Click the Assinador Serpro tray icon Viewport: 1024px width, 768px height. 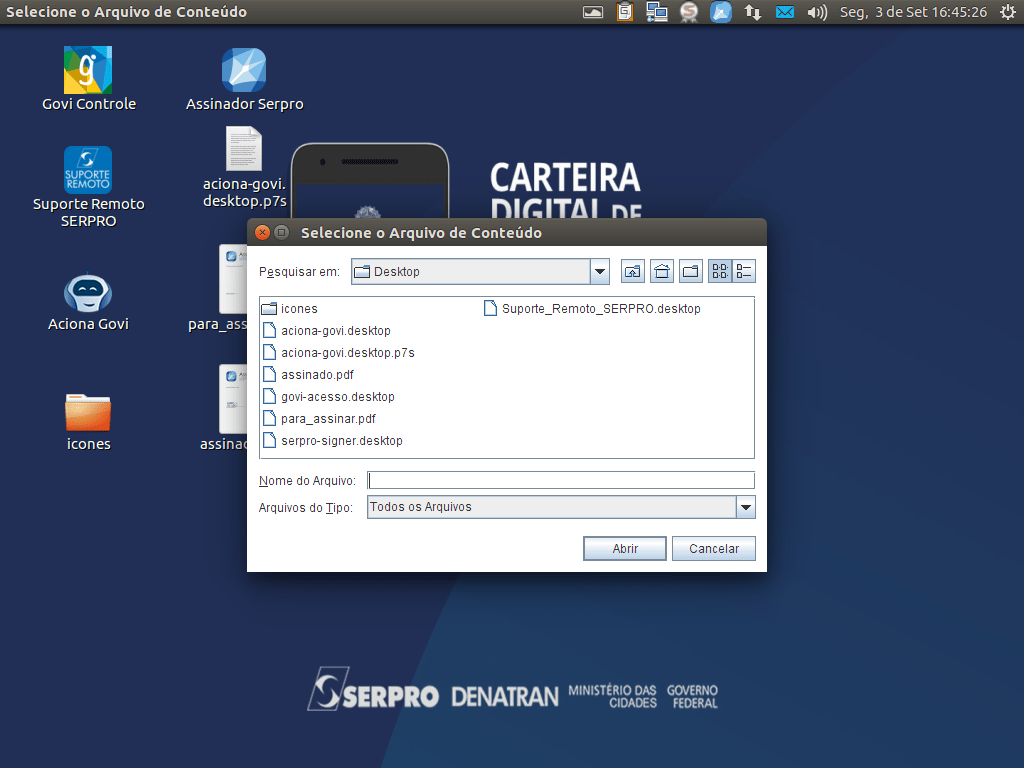(x=721, y=12)
